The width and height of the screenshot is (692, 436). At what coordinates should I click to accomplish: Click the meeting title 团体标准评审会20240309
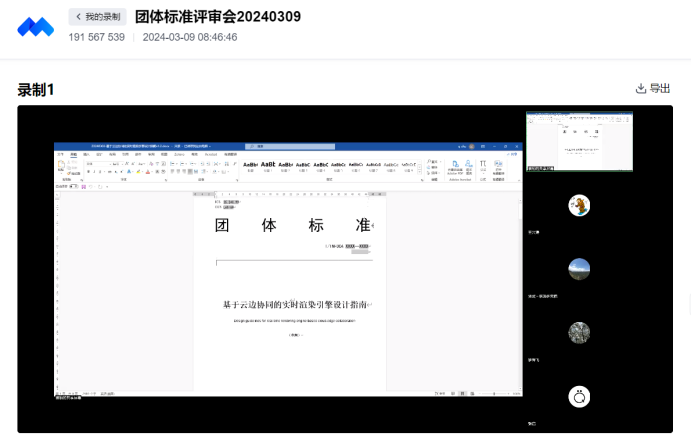click(x=217, y=17)
